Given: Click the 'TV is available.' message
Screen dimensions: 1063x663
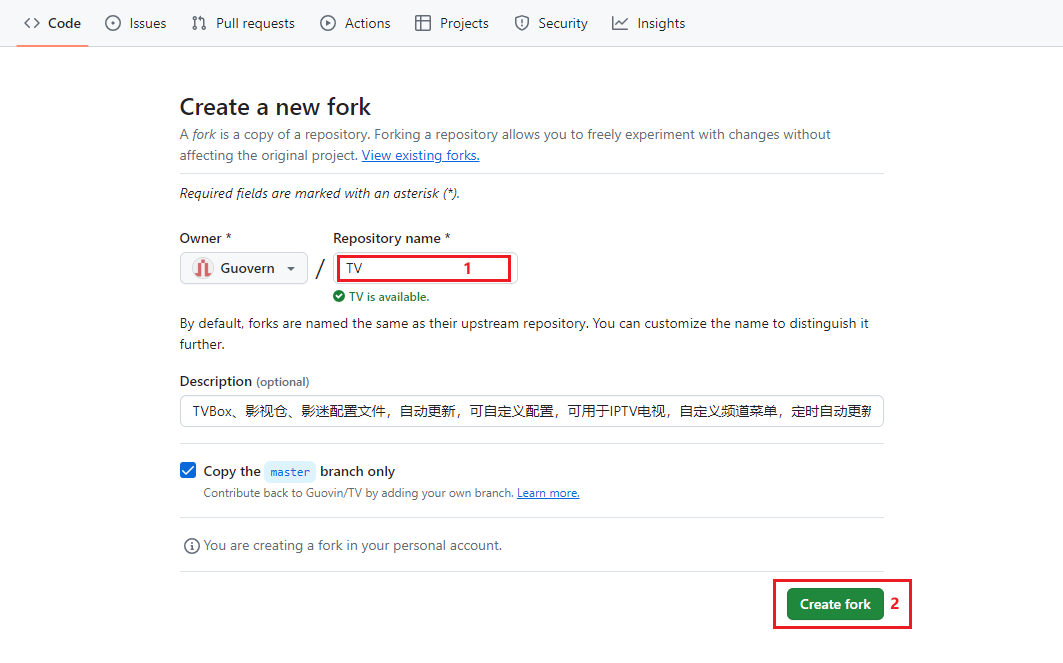Looking at the screenshot, I should click(x=388, y=297).
